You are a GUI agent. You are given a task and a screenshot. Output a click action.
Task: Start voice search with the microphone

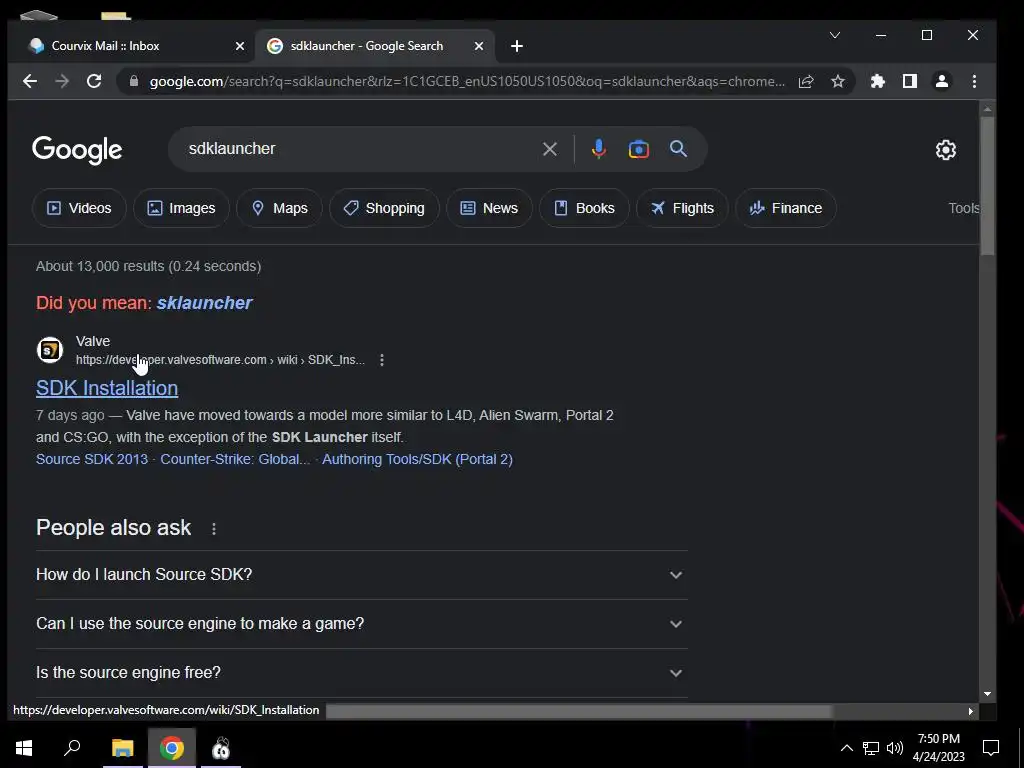click(x=598, y=149)
